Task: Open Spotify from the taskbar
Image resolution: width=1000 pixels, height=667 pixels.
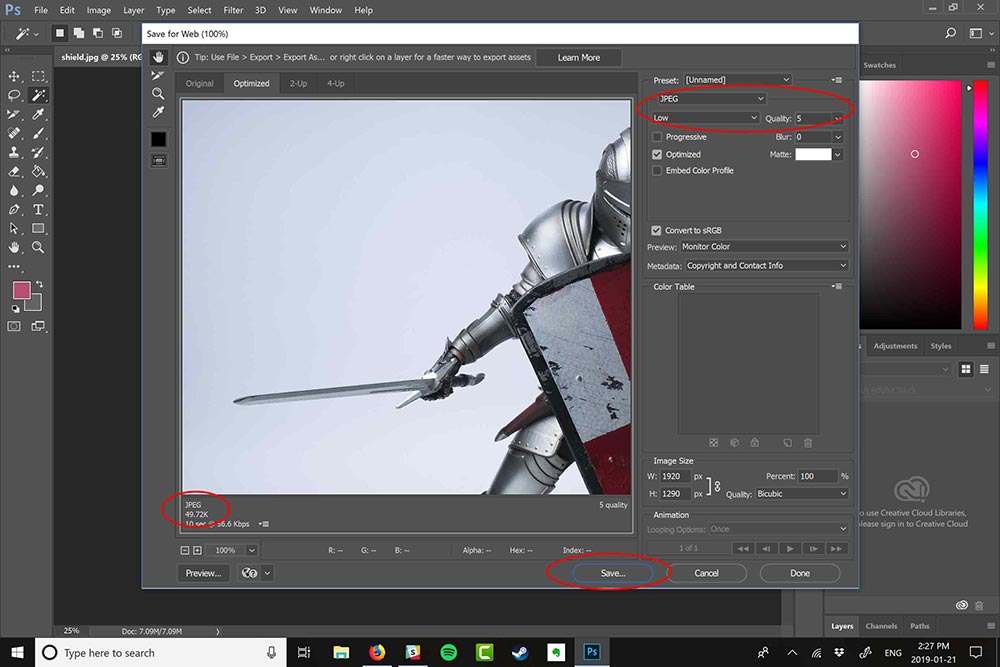Action: (x=449, y=652)
